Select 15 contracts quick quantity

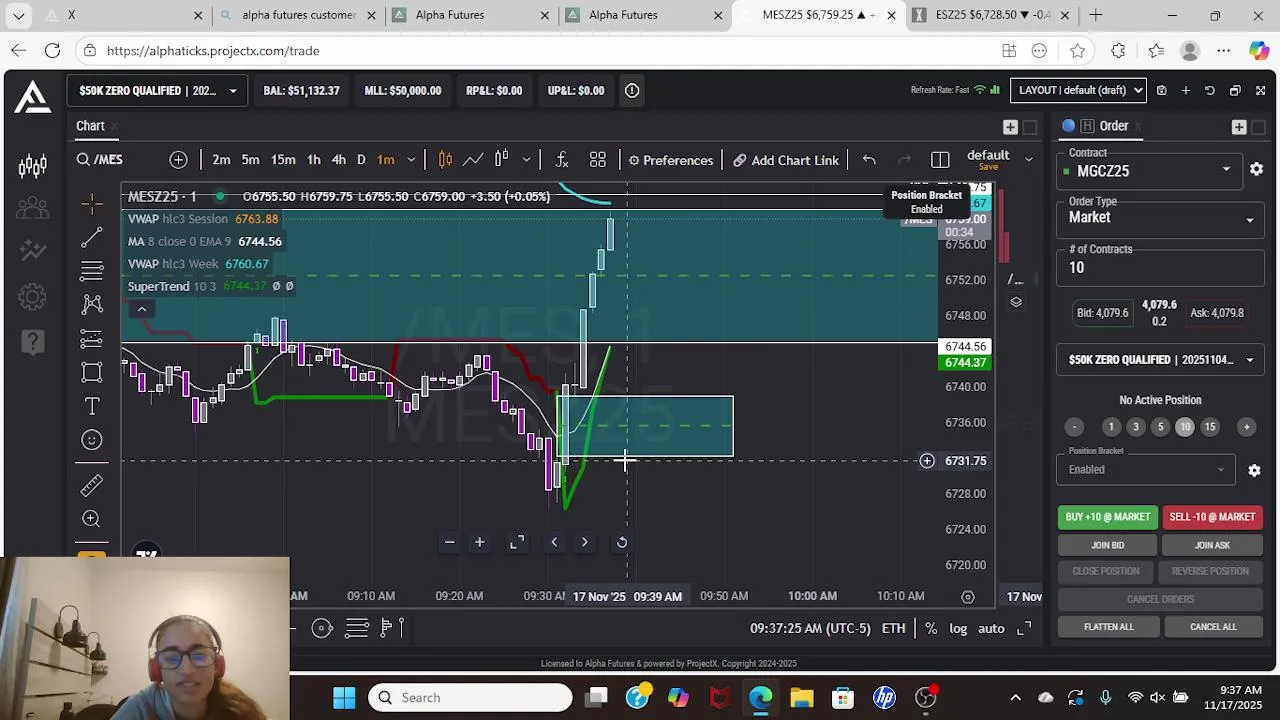coord(1210,427)
